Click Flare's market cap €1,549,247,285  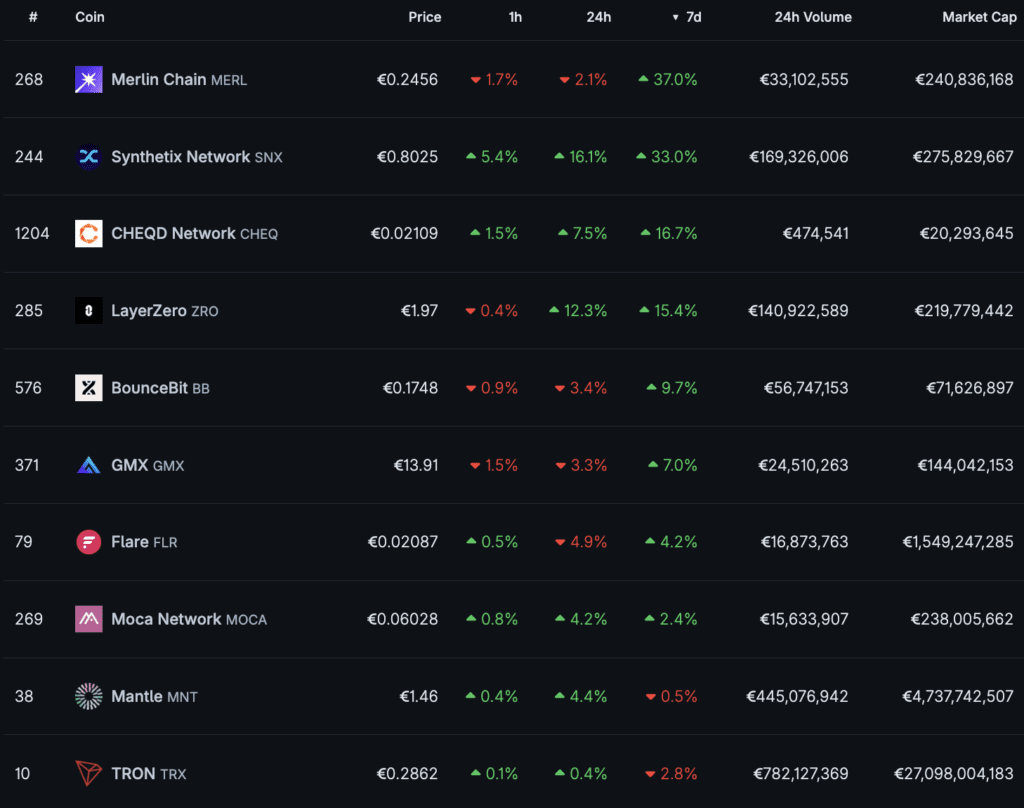pyautogui.click(x=958, y=542)
